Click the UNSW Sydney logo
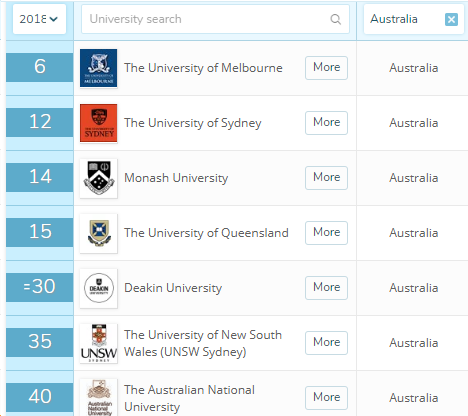The image size is (468, 416). 99,343
